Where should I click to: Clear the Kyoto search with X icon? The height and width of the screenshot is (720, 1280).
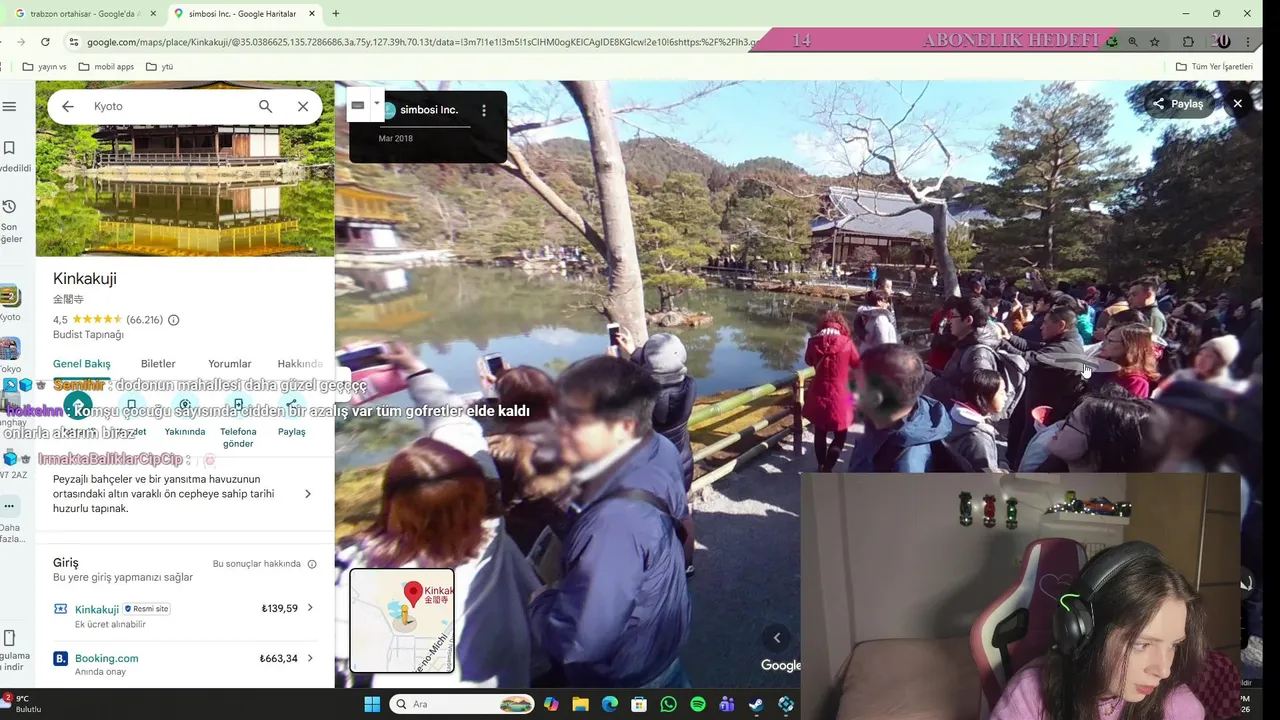(x=303, y=106)
